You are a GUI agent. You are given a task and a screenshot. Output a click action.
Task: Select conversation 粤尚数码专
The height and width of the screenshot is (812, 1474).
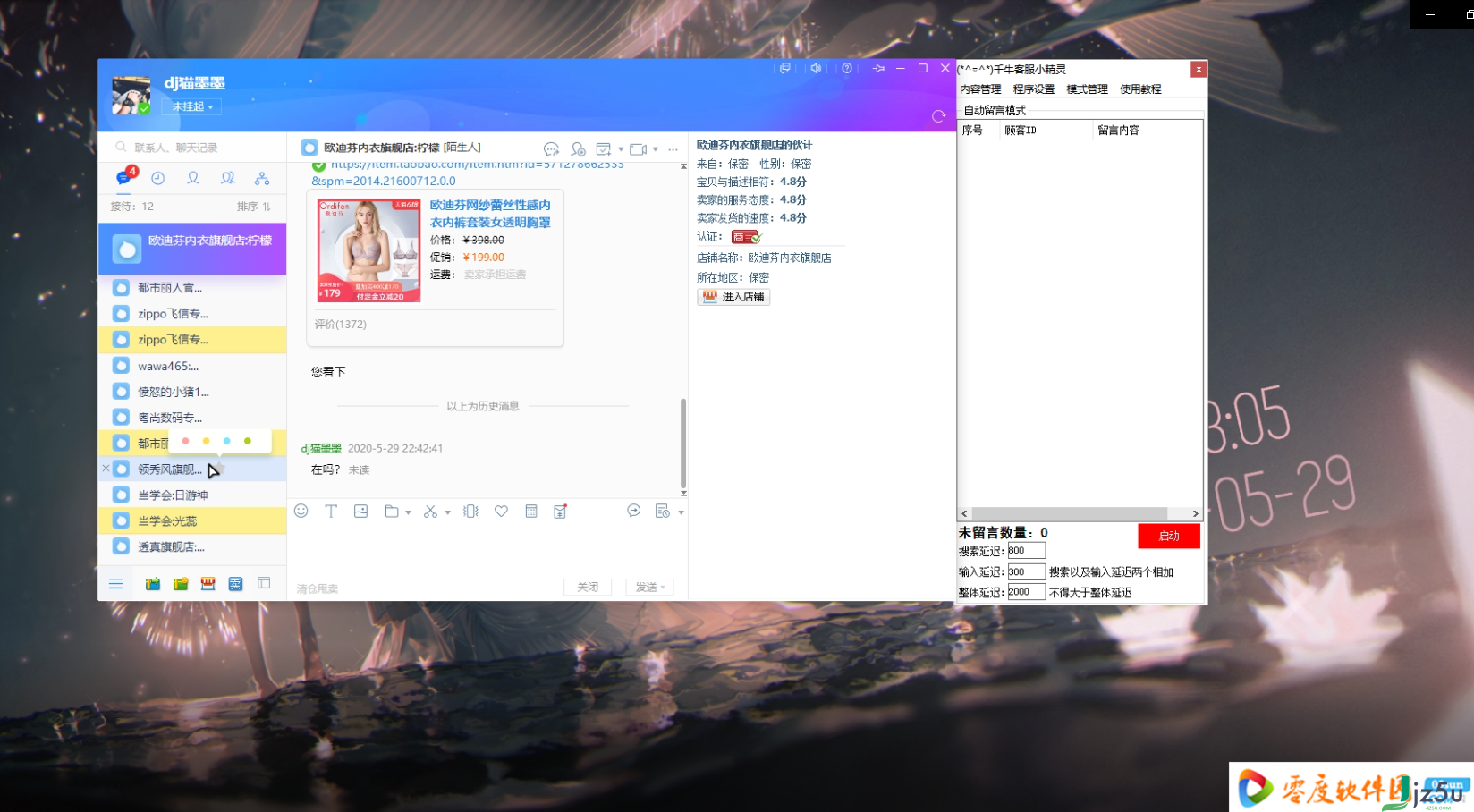[192, 418]
